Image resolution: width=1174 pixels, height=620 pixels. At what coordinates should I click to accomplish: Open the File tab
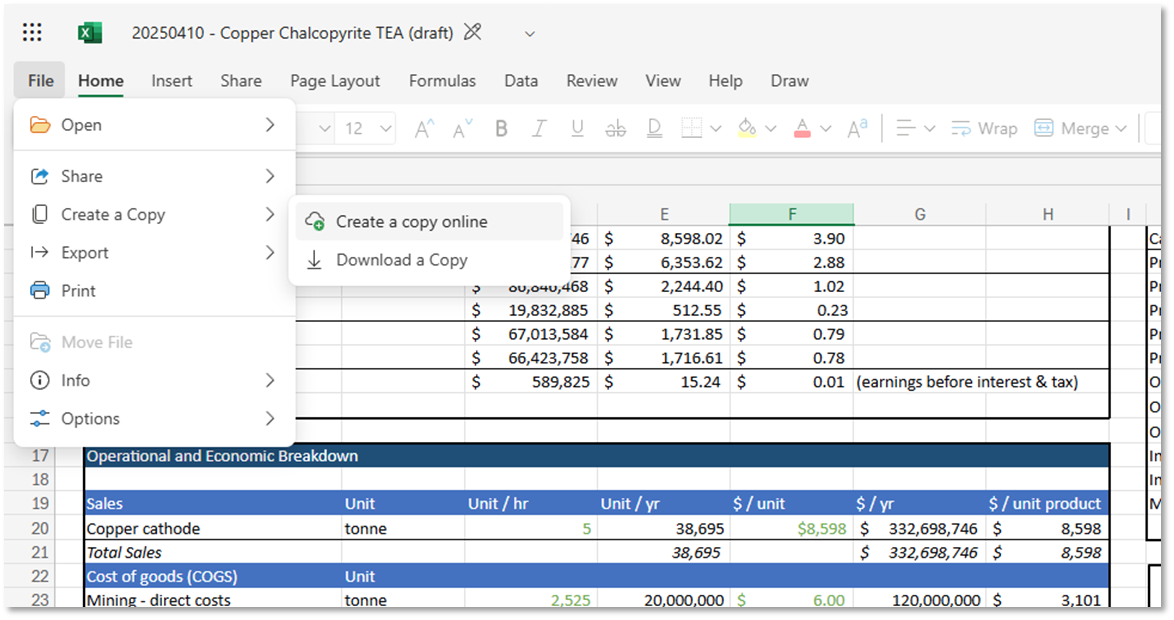coord(40,81)
